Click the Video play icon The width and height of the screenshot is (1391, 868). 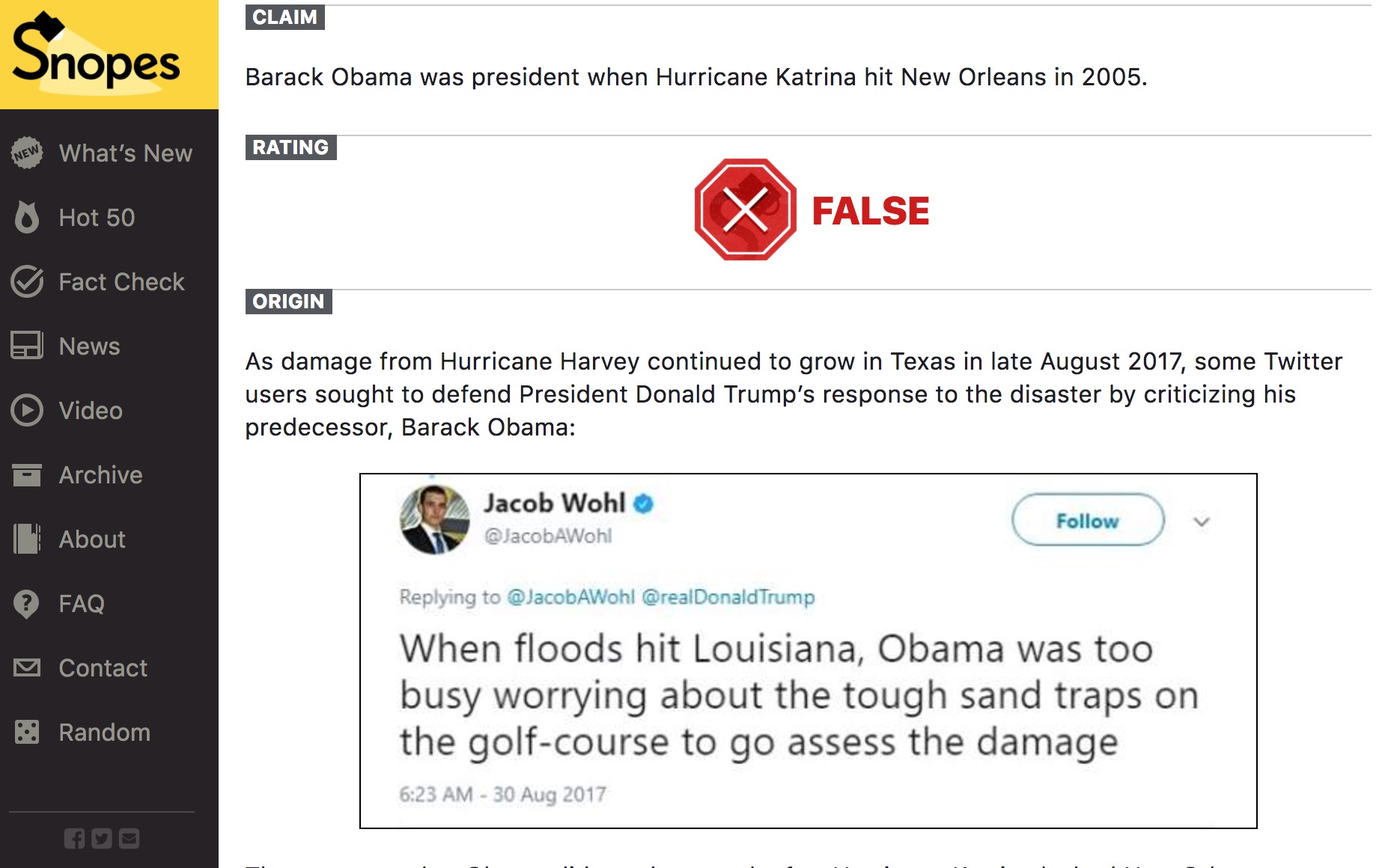point(27,411)
